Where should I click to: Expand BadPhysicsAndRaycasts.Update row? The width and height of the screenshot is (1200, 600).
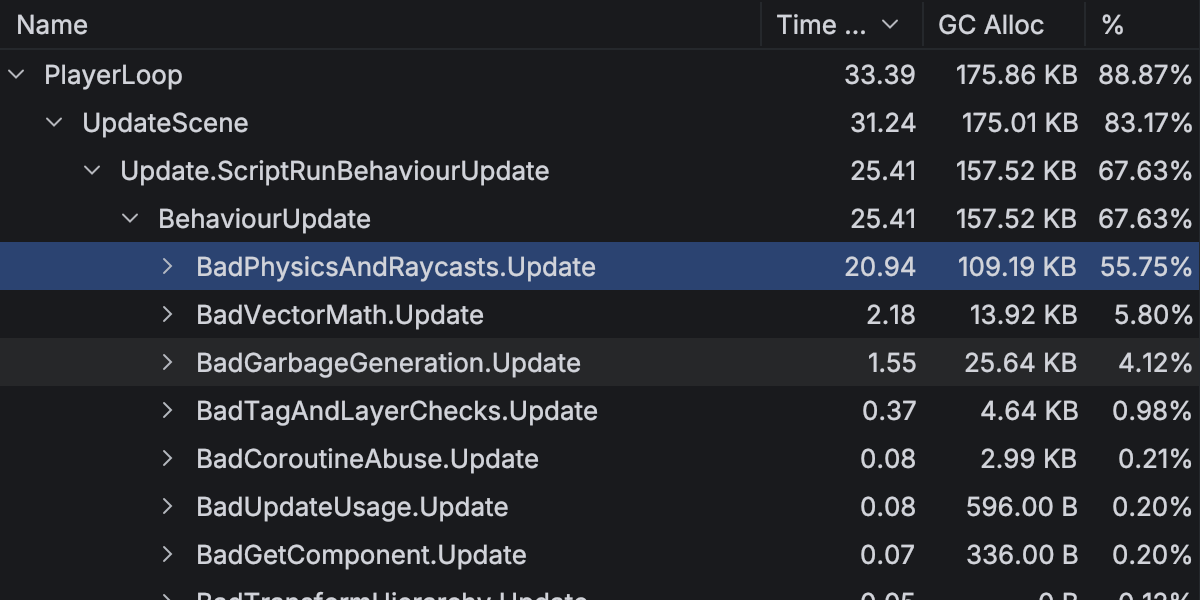pos(168,267)
